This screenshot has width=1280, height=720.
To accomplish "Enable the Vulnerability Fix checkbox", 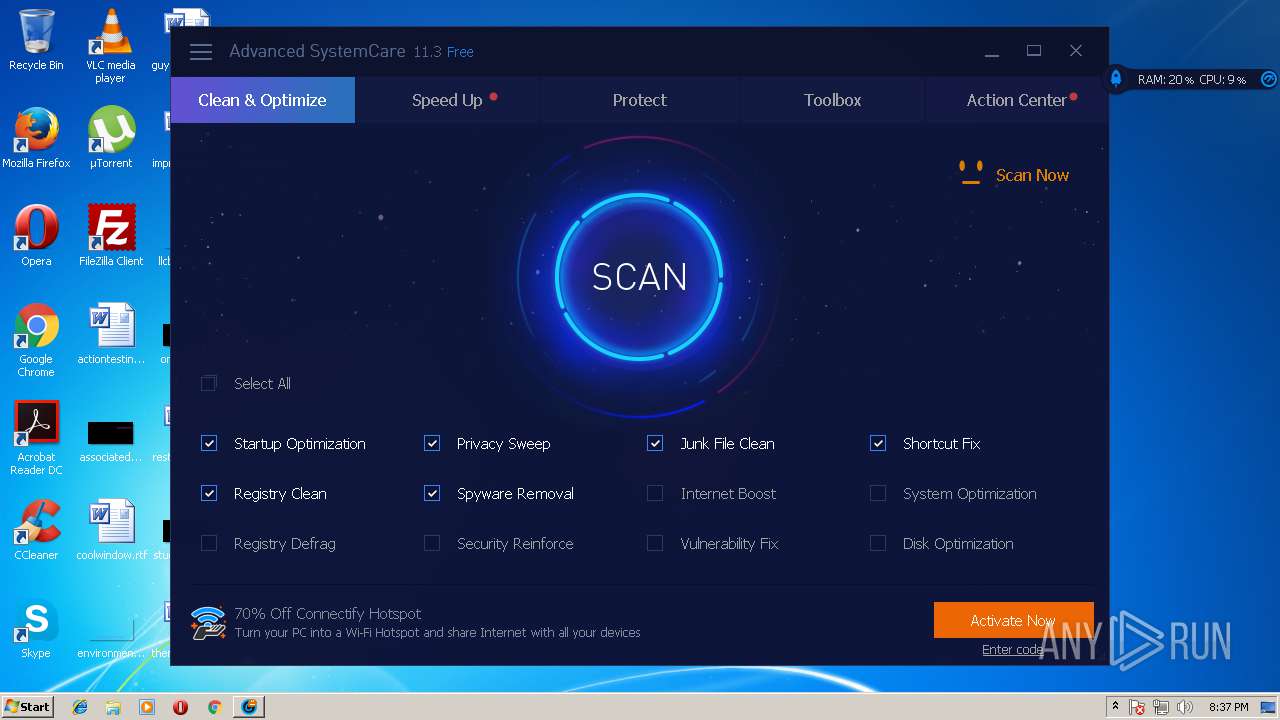I will coord(655,543).
